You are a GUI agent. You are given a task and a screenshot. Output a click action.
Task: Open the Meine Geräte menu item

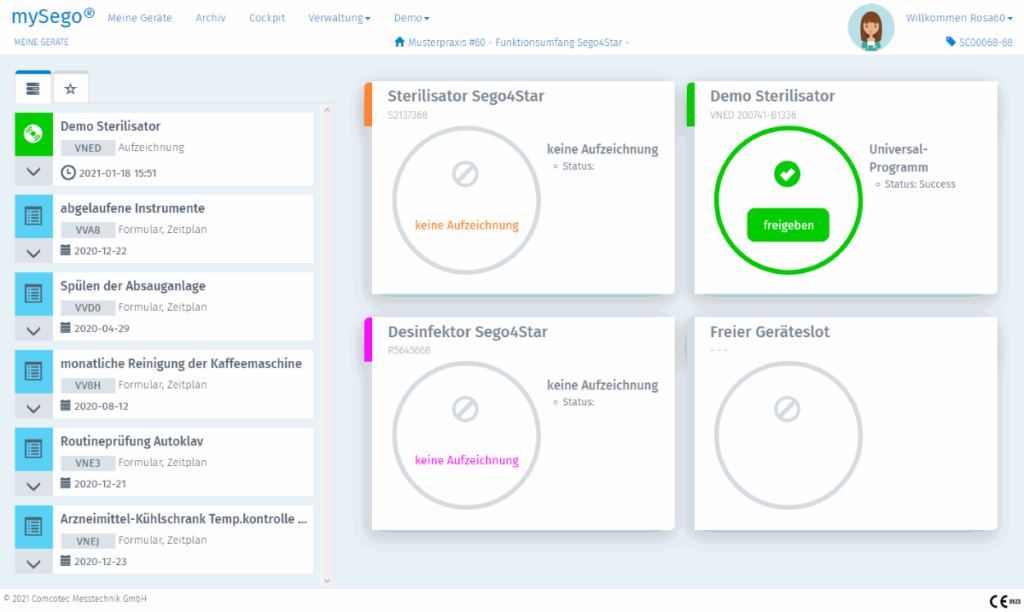(140, 18)
